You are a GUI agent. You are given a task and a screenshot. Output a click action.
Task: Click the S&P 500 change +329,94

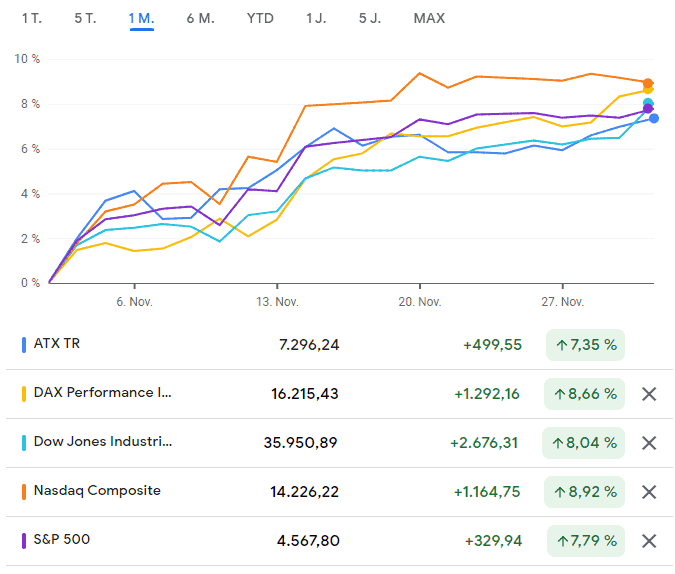click(493, 541)
